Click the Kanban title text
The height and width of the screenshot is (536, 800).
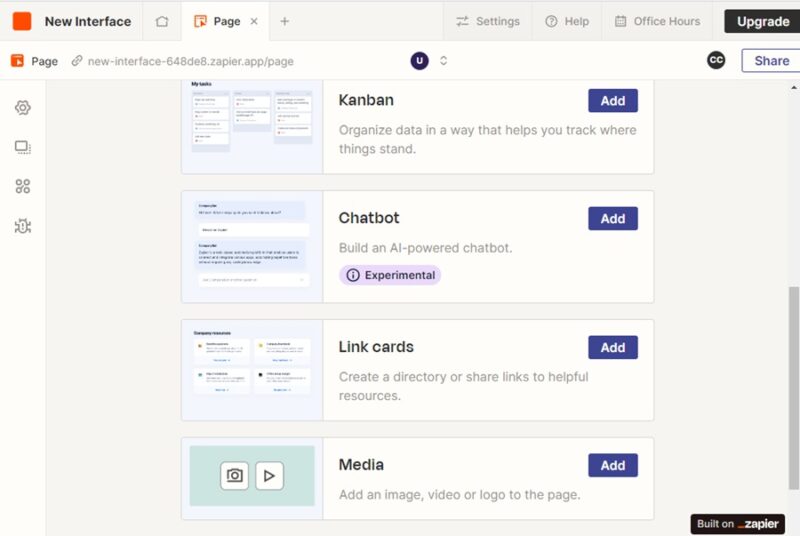(x=366, y=100)
